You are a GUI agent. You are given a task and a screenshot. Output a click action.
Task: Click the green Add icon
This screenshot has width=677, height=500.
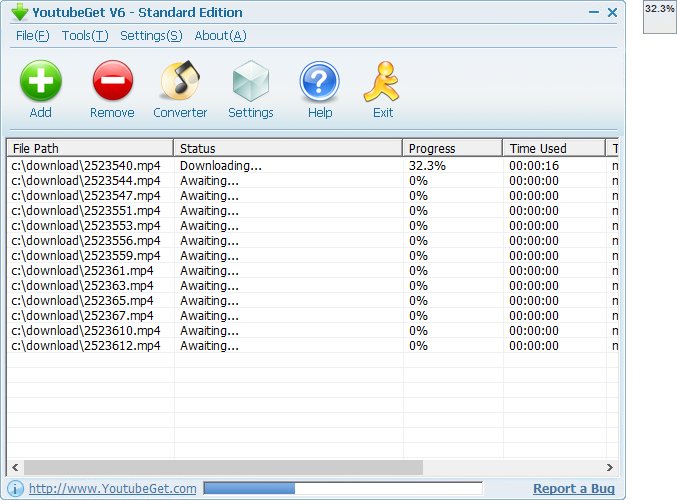point(41,81)
